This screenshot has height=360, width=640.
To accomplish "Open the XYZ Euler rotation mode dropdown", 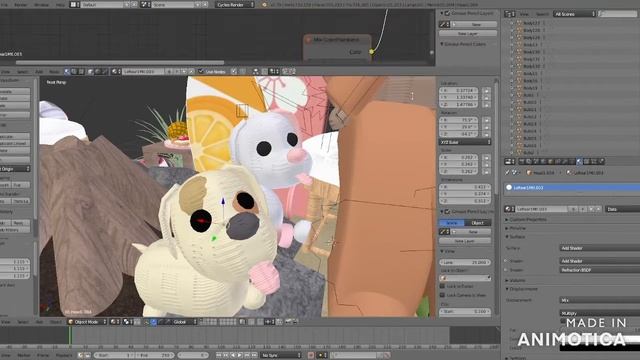I will (x=465, y=142).
